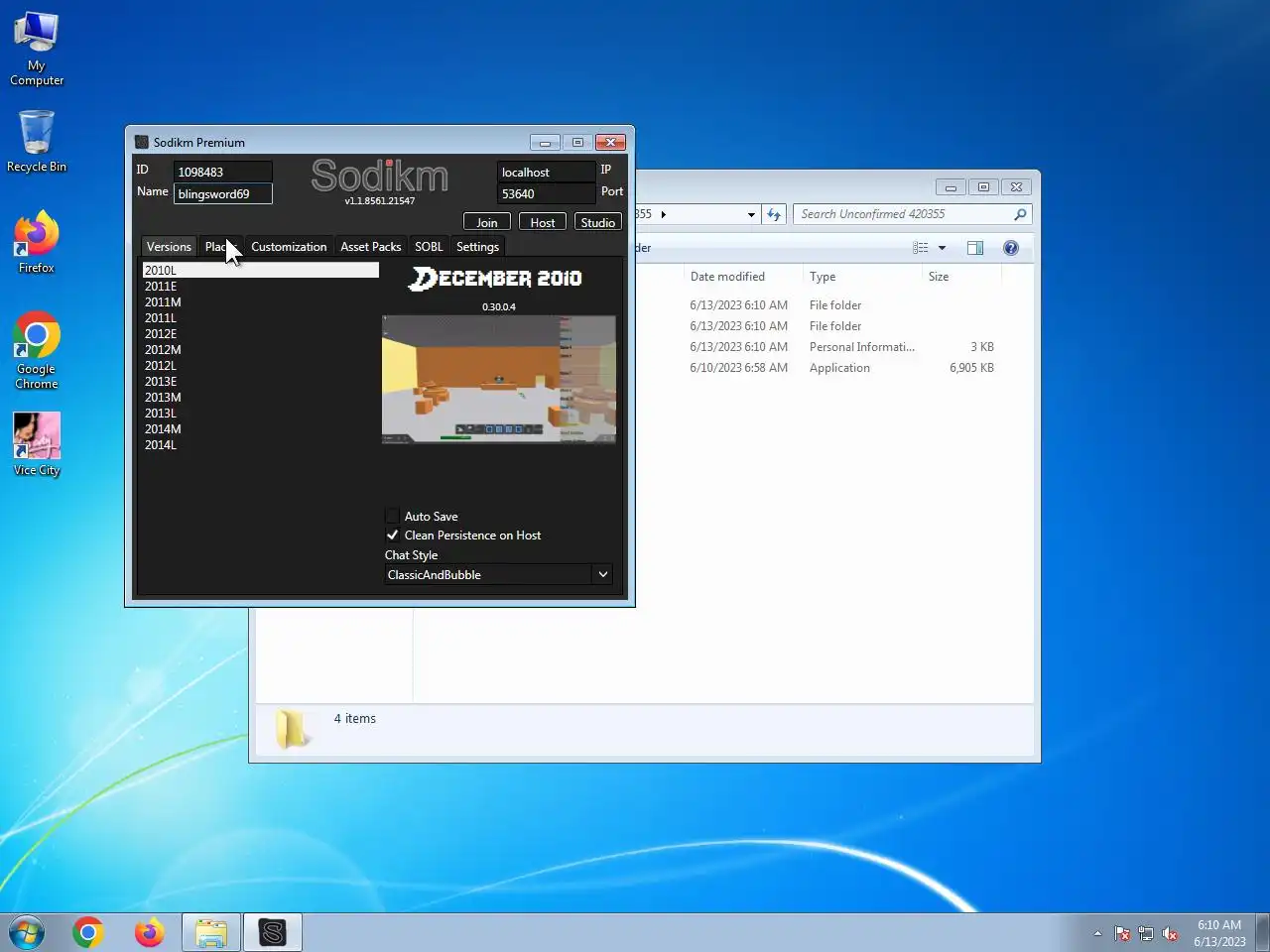Toggle the Explorer preview pane icon
The image size is (1270, 952).
[x=975, y=248]
